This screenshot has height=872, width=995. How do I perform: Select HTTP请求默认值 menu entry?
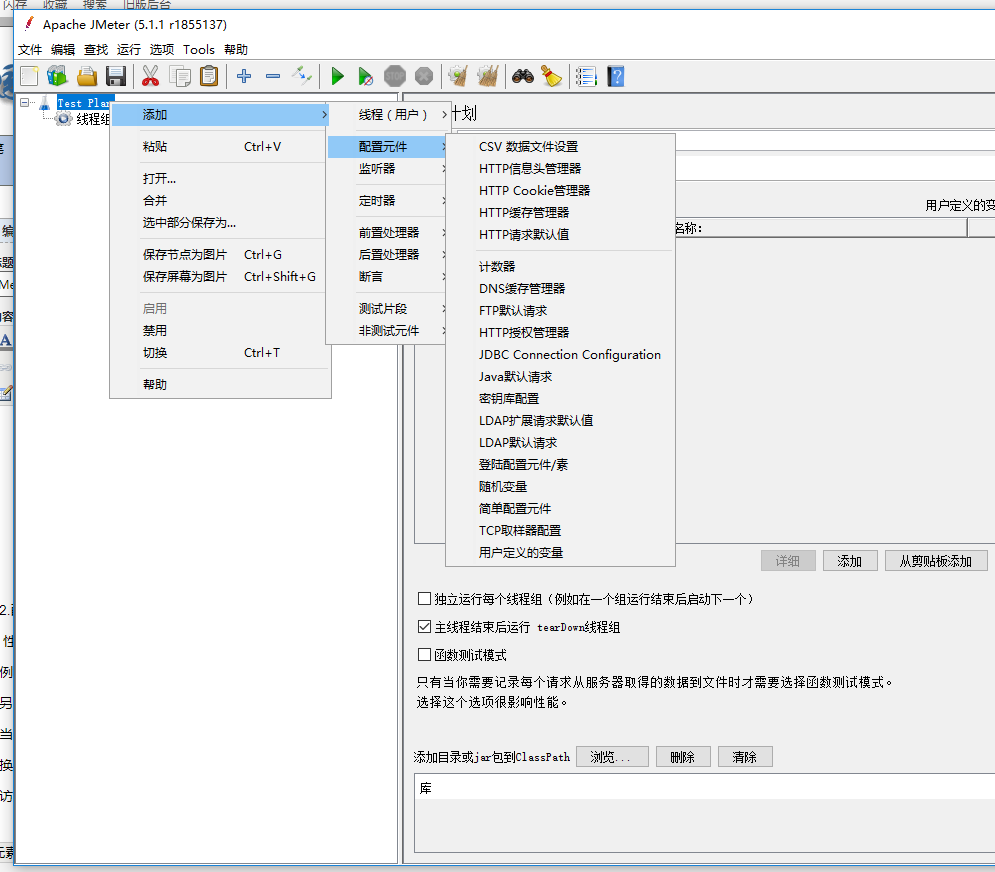(560, 235)
